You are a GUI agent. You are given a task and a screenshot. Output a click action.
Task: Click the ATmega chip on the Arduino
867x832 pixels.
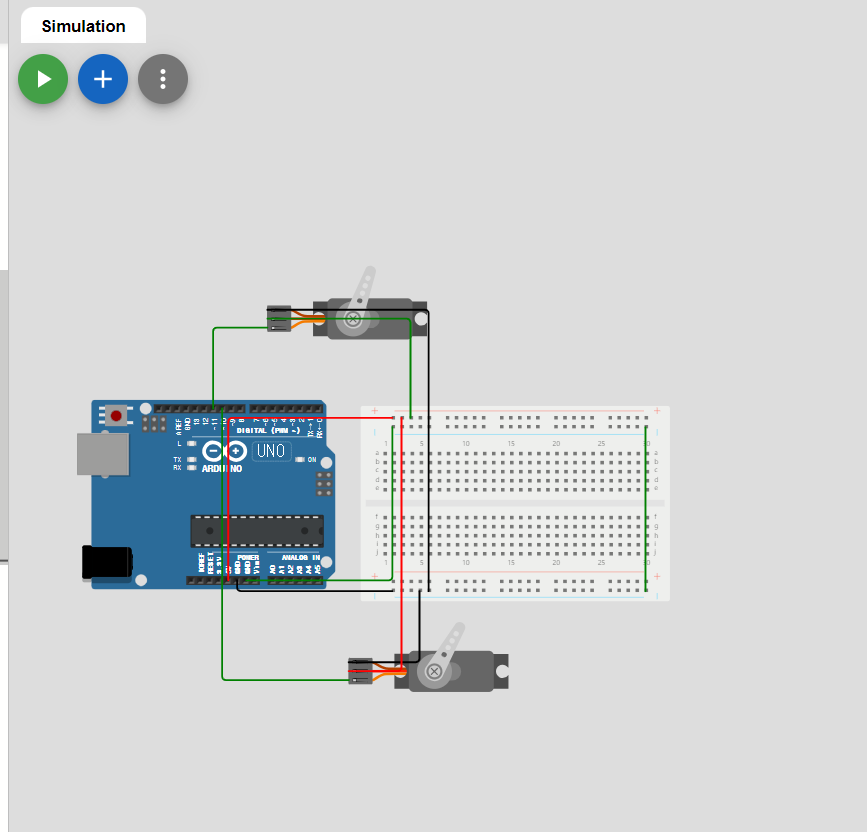[257, 531]
